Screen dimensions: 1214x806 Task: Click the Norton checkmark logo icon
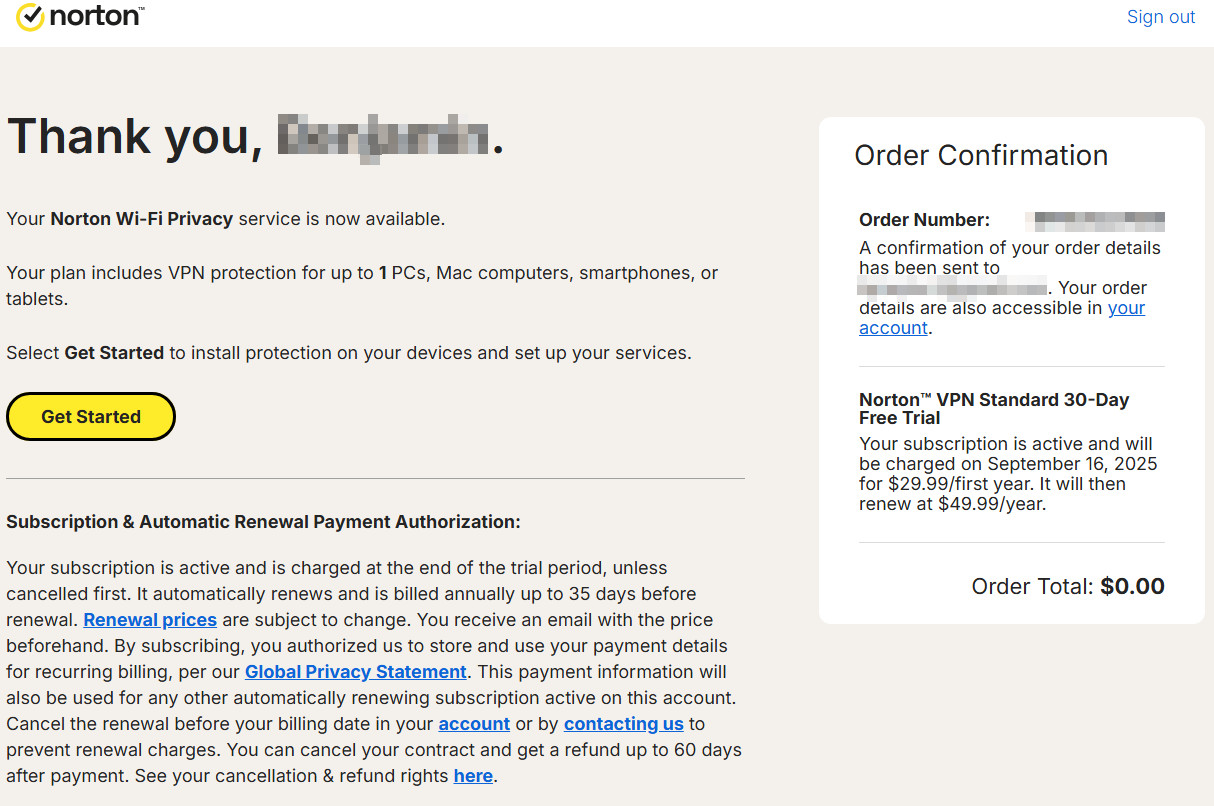click(x=30, y=17)
